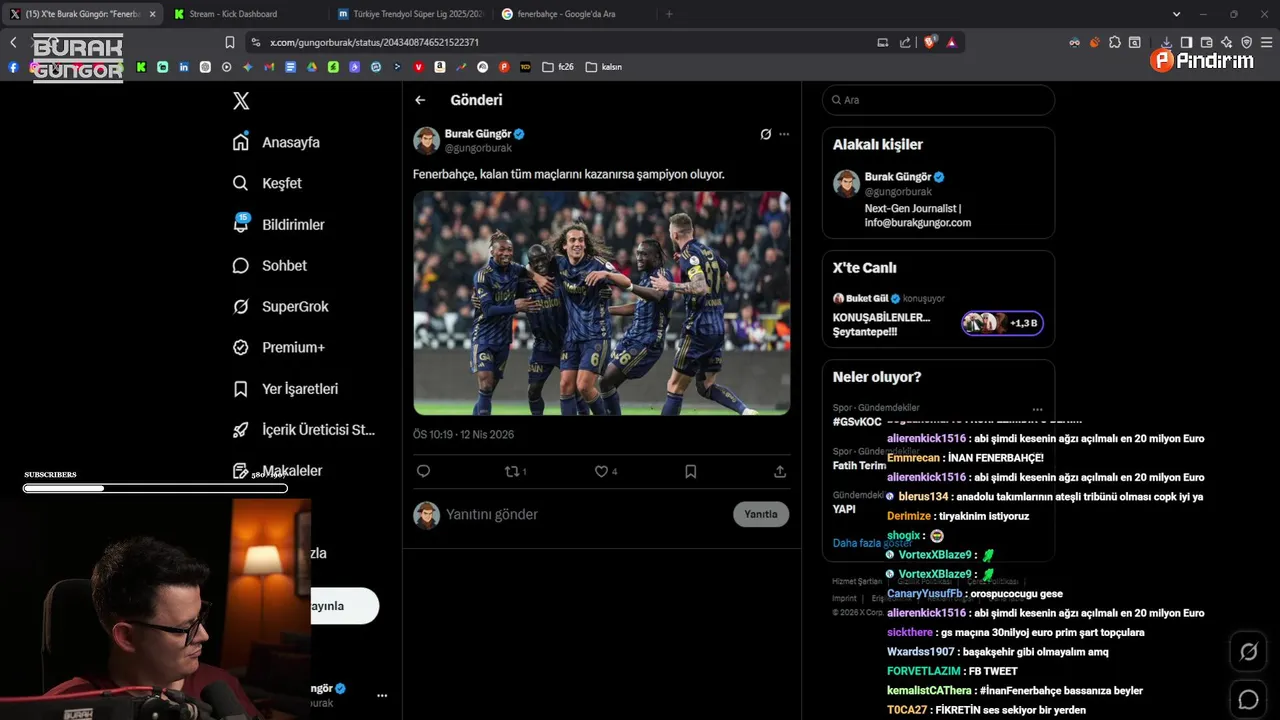
Task: Click the Hizmet Şartları footer link
Action: [857, 581]
